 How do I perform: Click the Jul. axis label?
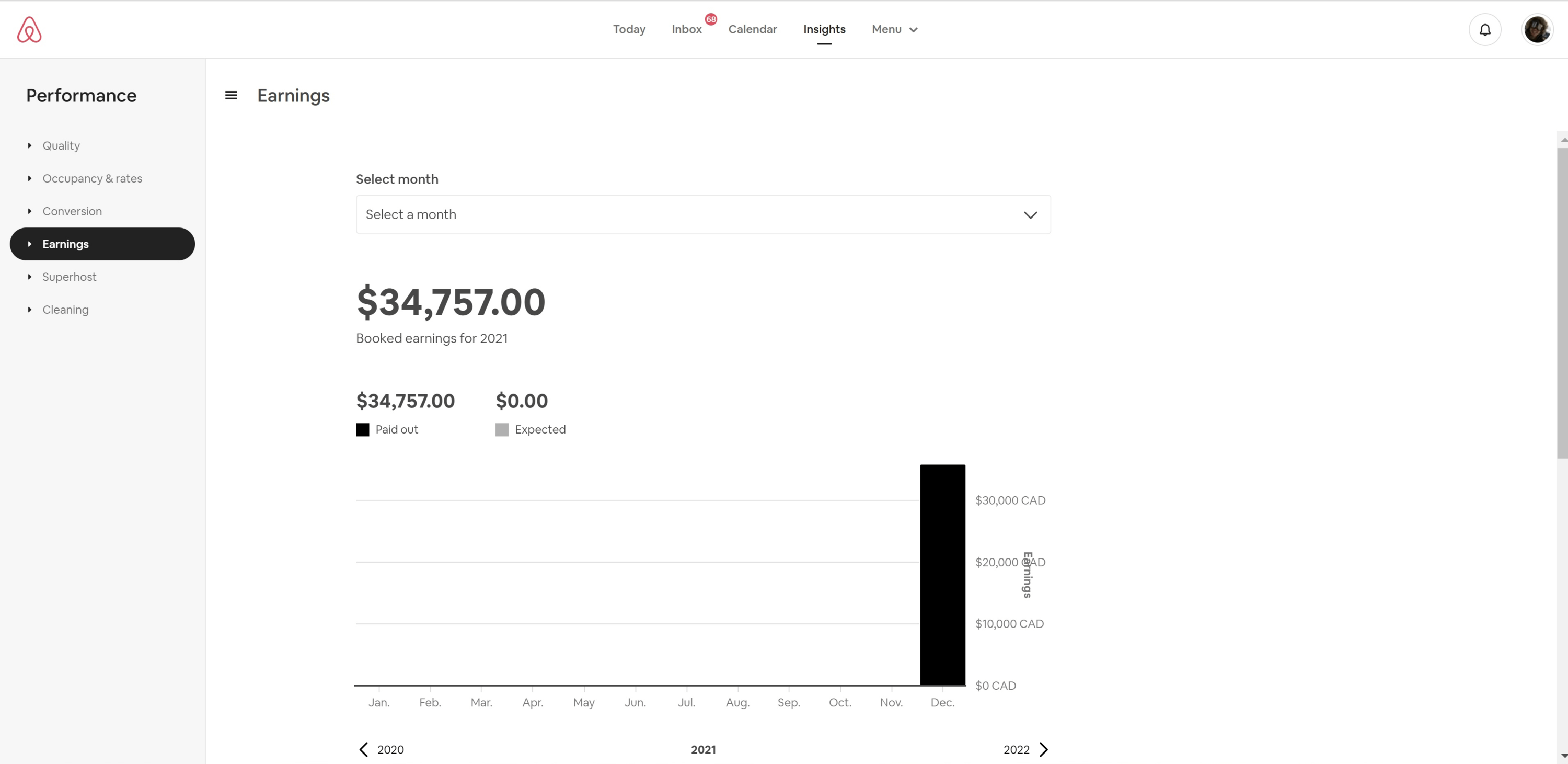pyautogui.click(x=686, y=702)
